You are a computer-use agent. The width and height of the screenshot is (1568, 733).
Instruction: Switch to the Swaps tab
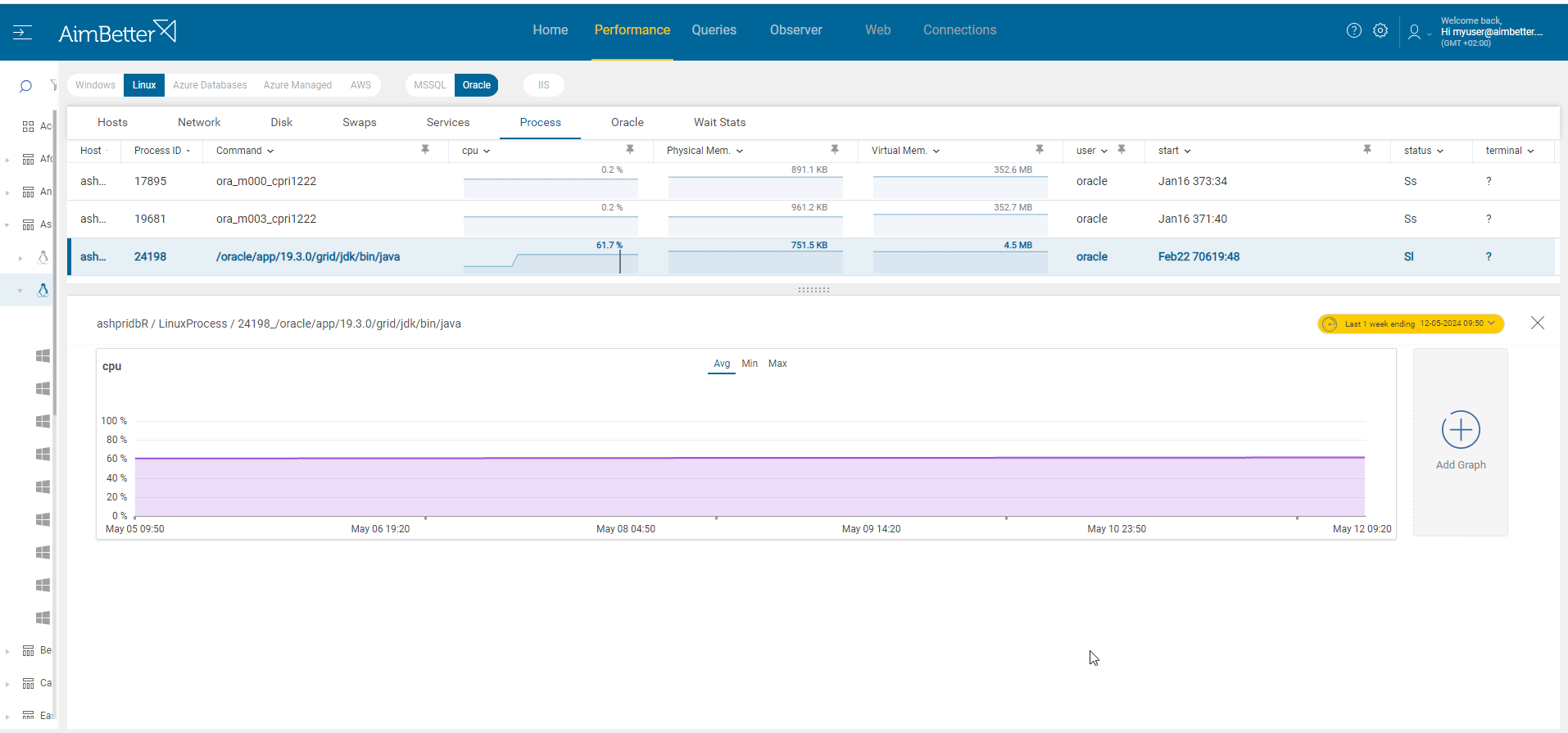(360, 122)
